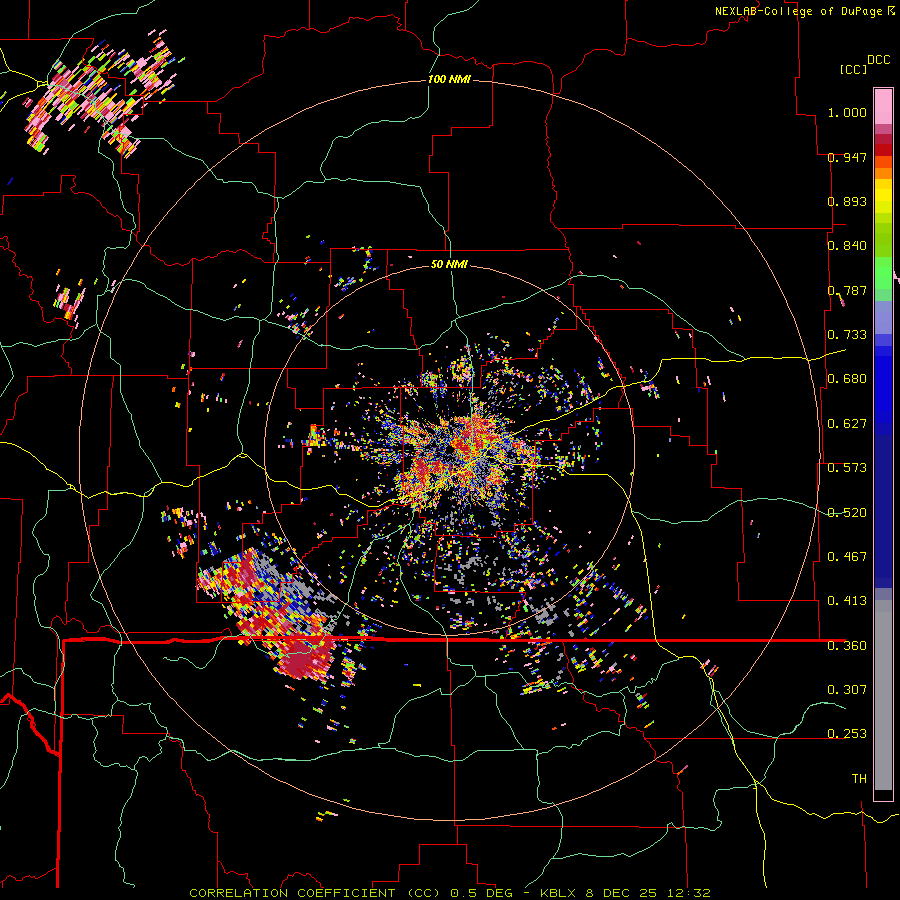Click the DCC product label
The height and width of the screenshot is (900, 900).
click(x=878, y=60)
